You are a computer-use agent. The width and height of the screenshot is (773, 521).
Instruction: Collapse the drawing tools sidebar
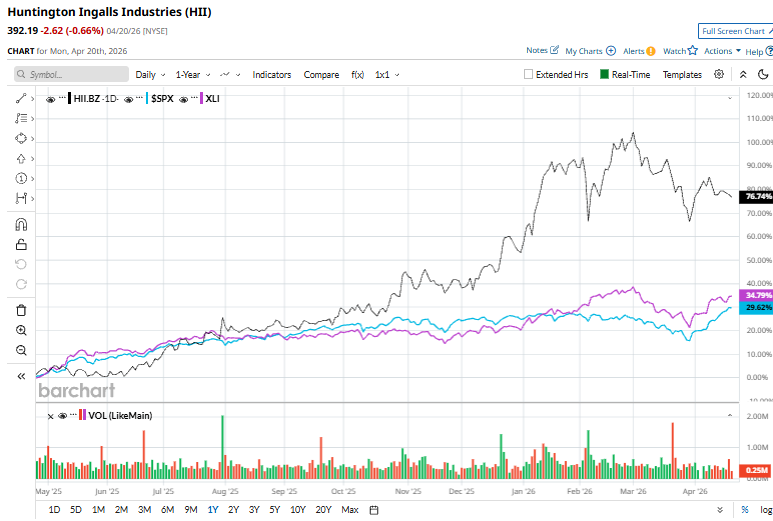pos(21,377)
